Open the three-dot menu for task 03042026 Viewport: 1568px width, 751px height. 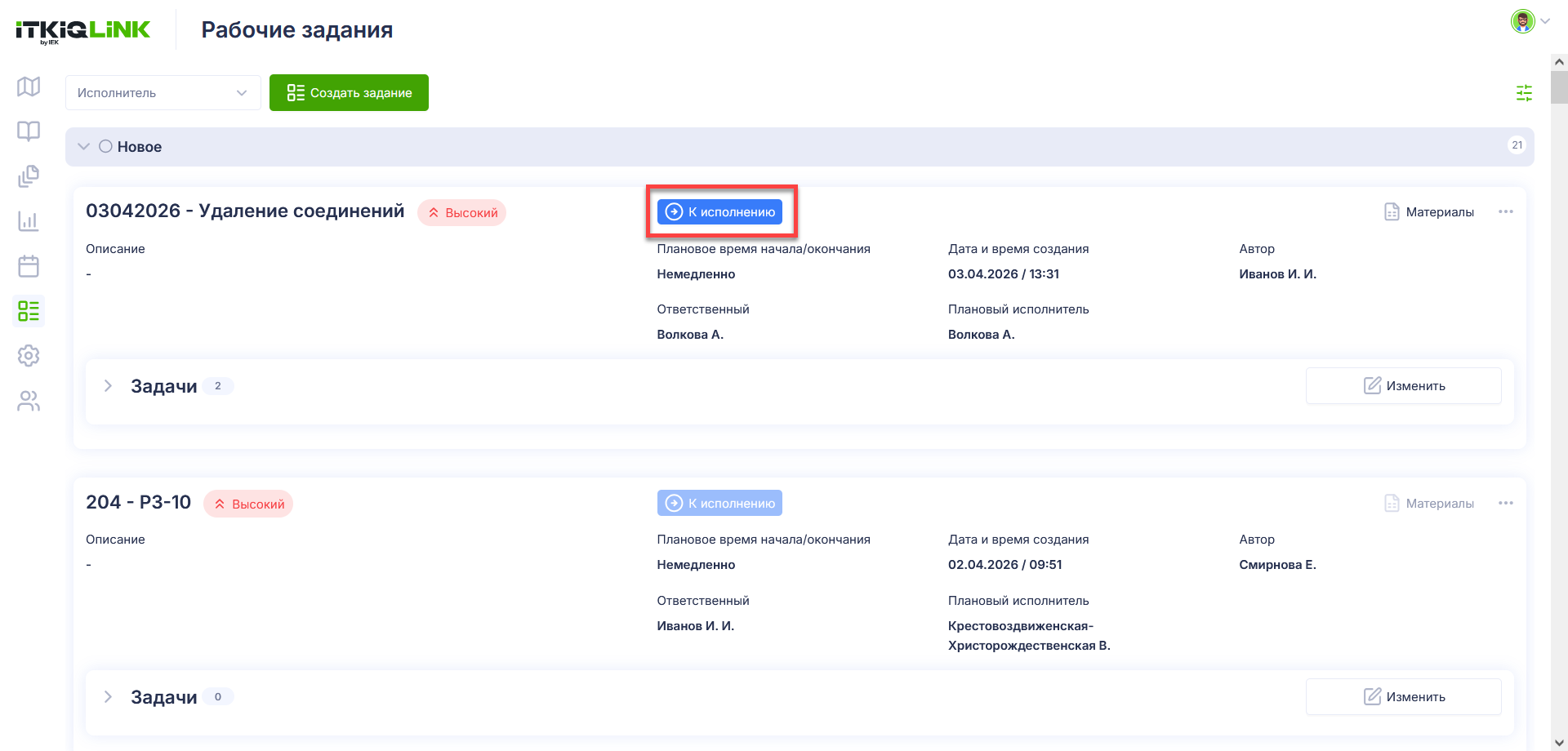[1506, 211]
